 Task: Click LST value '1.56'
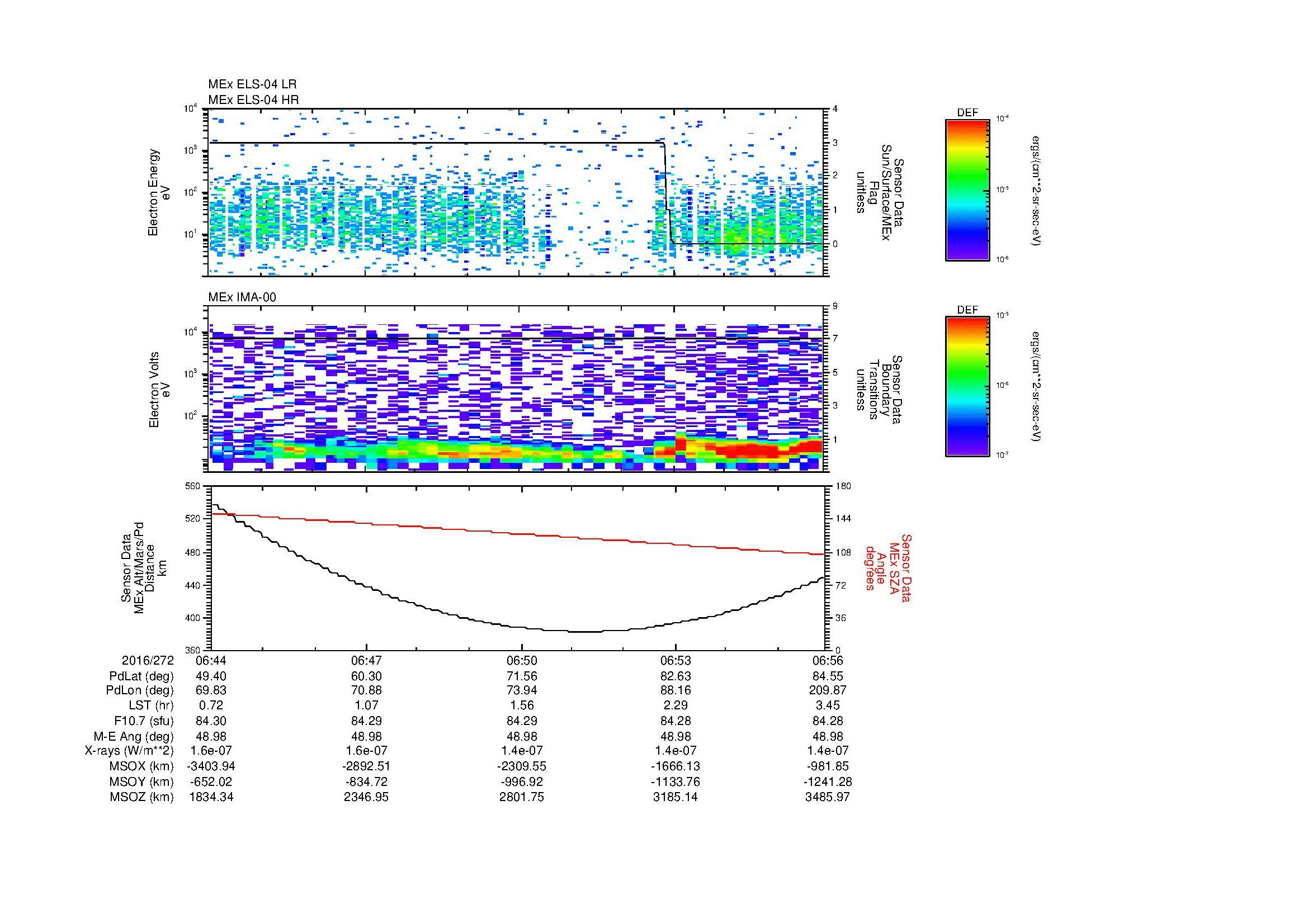click(522, 705)
